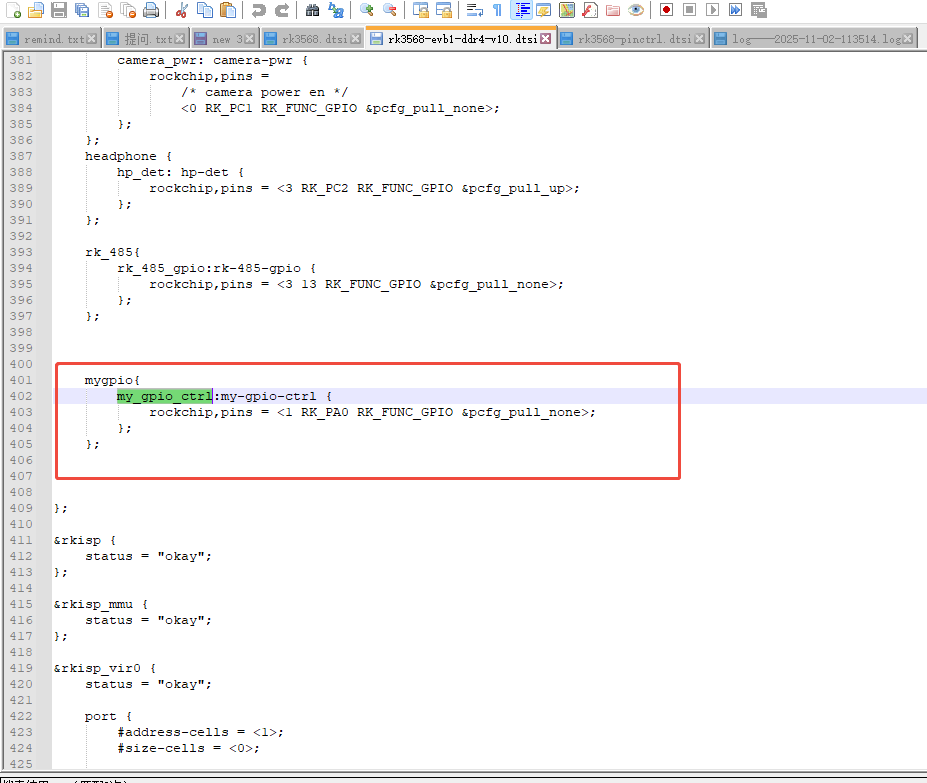Screen dimensions: 927x783
Task: Close the current document via toolbar
Action: (x=105, y=10)
